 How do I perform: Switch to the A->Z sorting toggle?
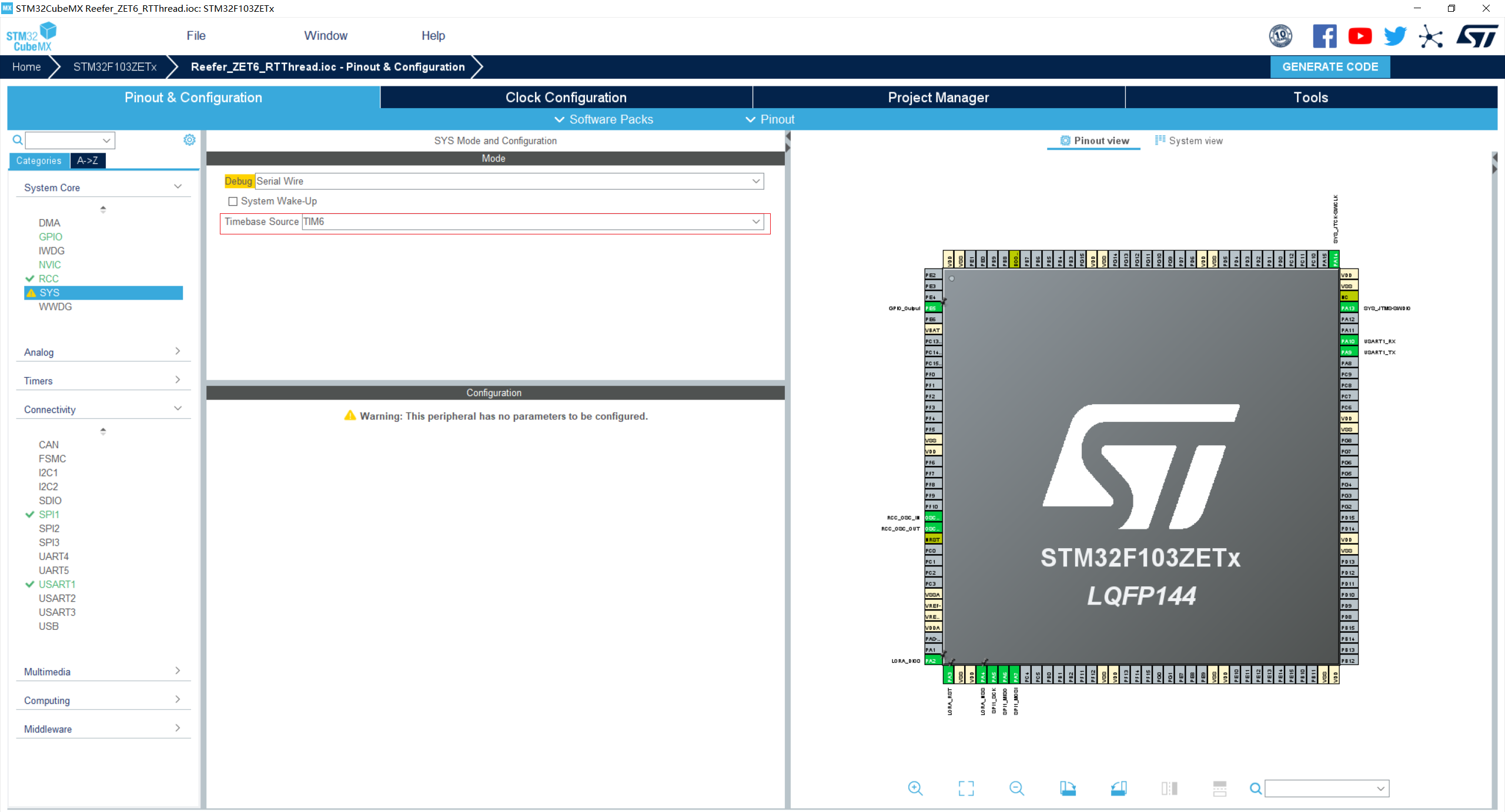(x=88, y=160)
